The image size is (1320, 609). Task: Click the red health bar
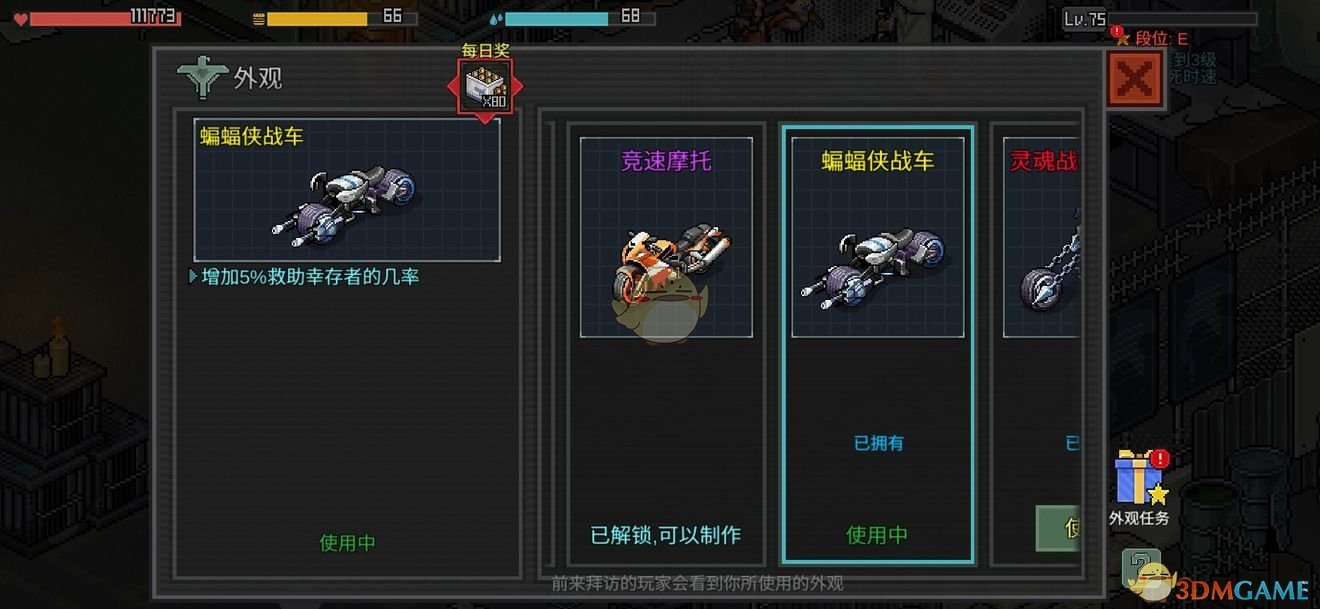[105, 18]
